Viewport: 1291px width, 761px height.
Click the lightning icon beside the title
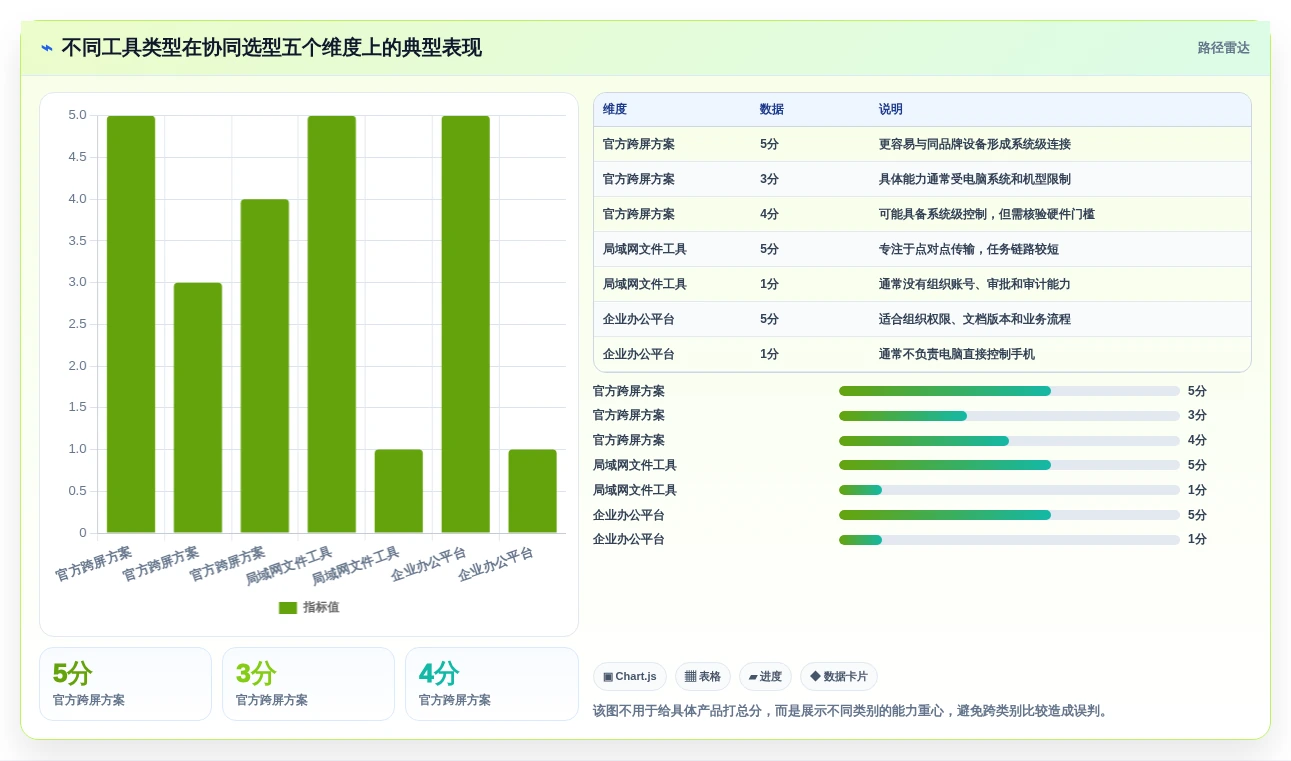tap(47, 48)
